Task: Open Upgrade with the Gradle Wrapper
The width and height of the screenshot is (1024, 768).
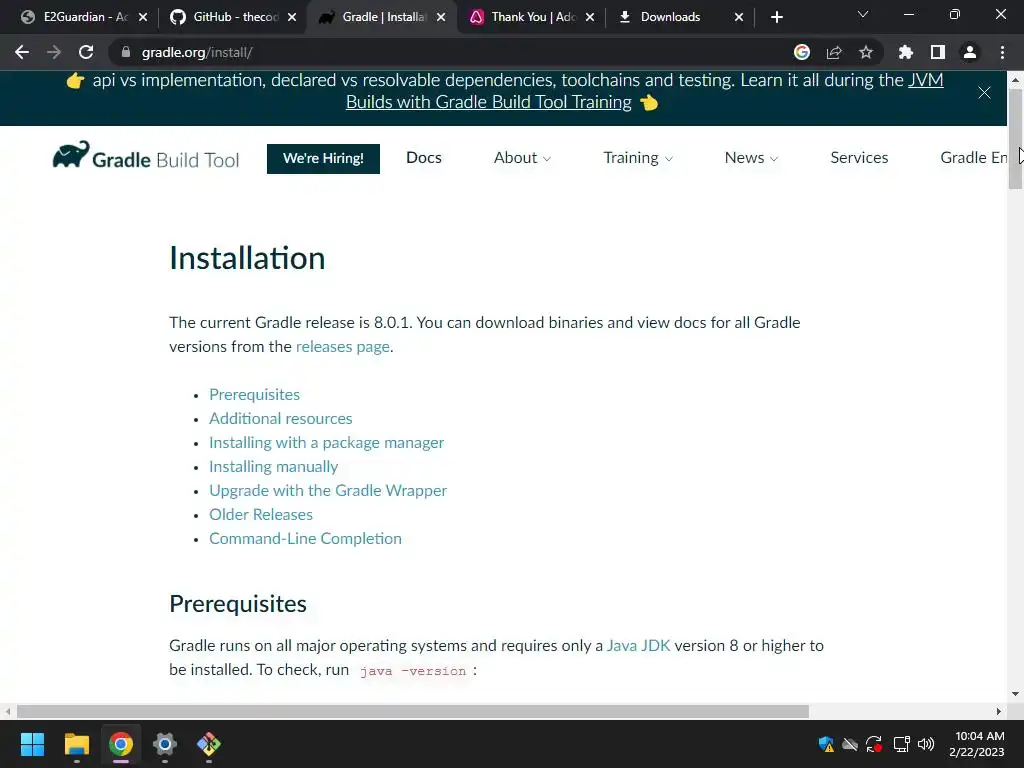Action: (x=328, y=490)
